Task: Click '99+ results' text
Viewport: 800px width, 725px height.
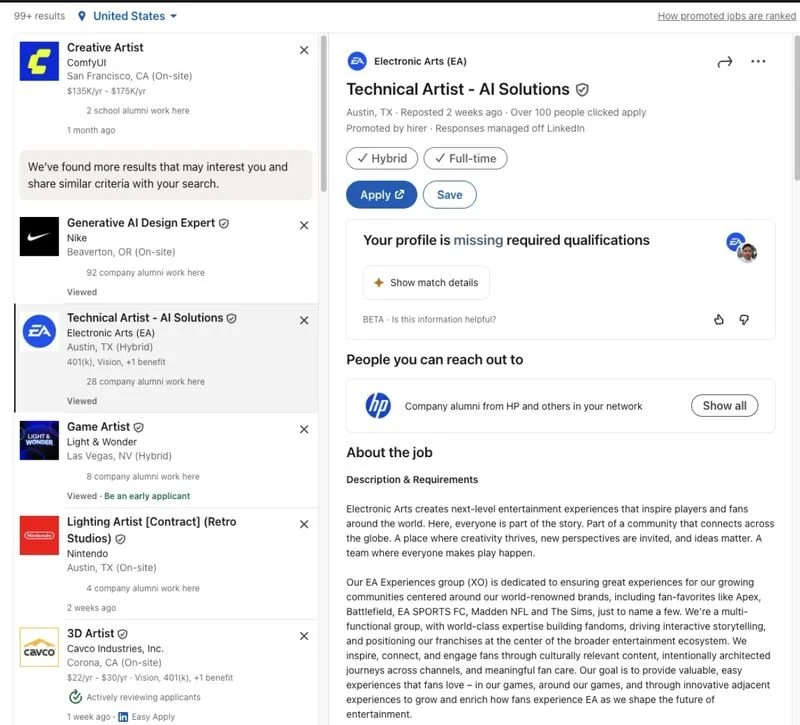Action: coord(39,16)
